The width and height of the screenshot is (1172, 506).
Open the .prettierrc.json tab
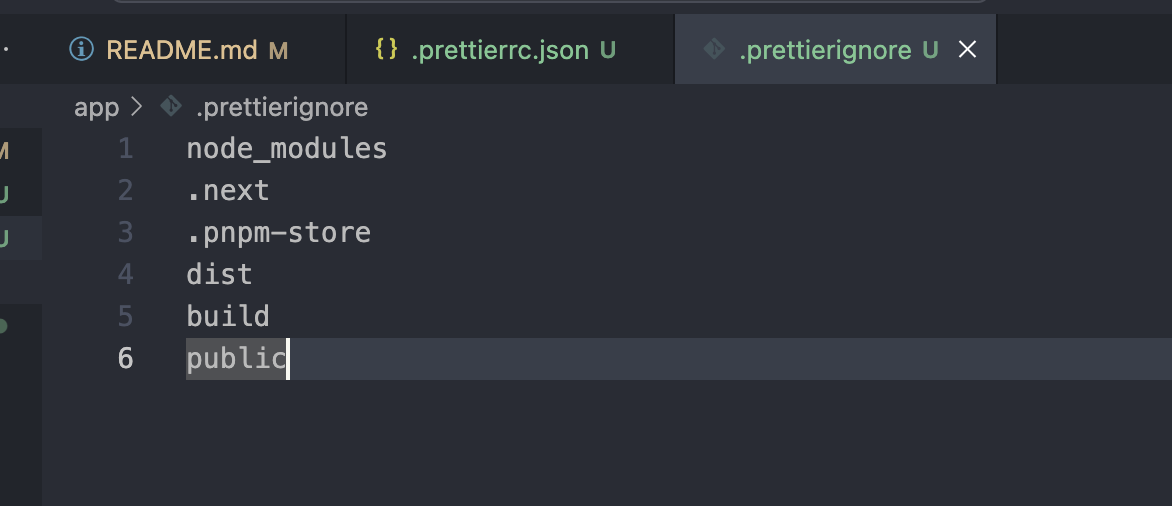pos(500,49)
